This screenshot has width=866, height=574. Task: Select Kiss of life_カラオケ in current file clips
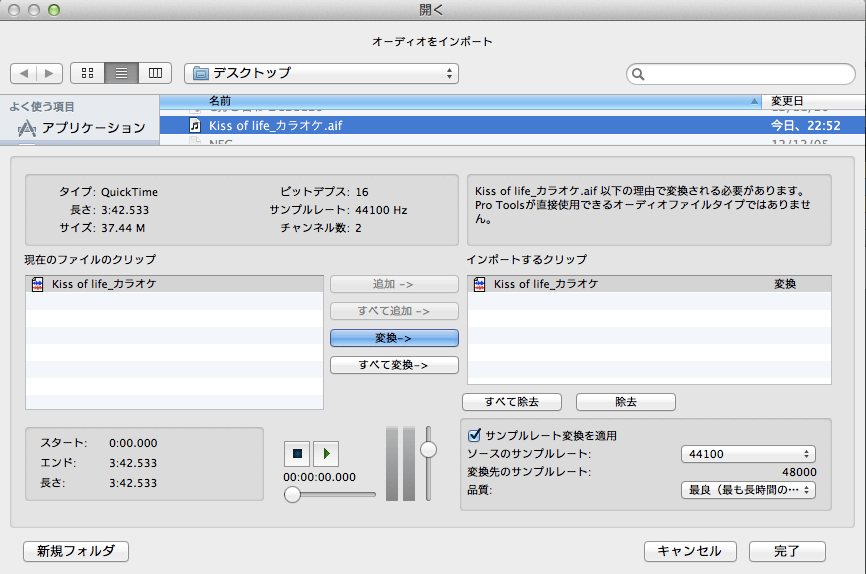[x=175, y=284]
